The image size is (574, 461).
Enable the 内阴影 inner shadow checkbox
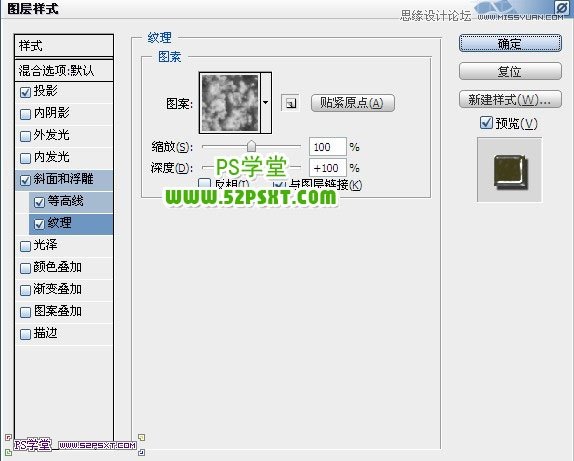click(x=25, y=114)
